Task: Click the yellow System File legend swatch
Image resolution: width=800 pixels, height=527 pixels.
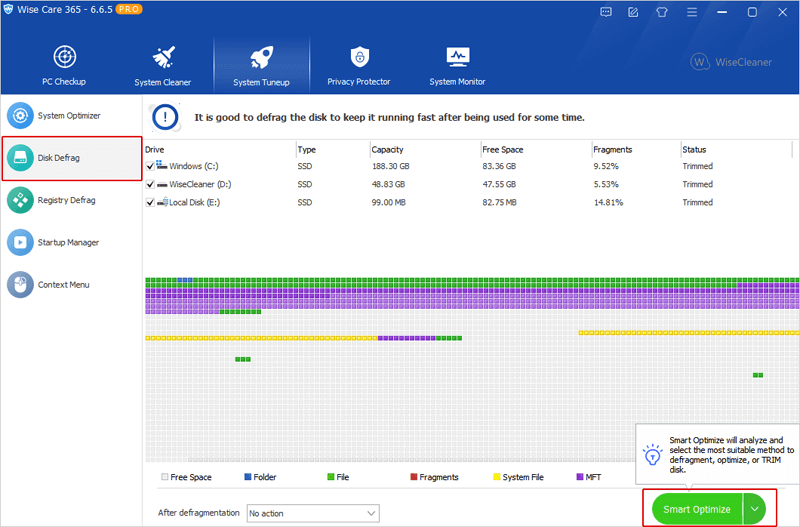Action: (496, 477)
